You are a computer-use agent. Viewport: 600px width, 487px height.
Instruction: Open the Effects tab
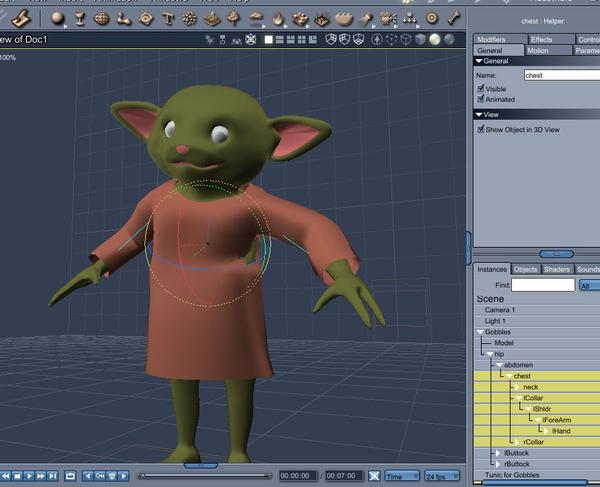point(551,39)
